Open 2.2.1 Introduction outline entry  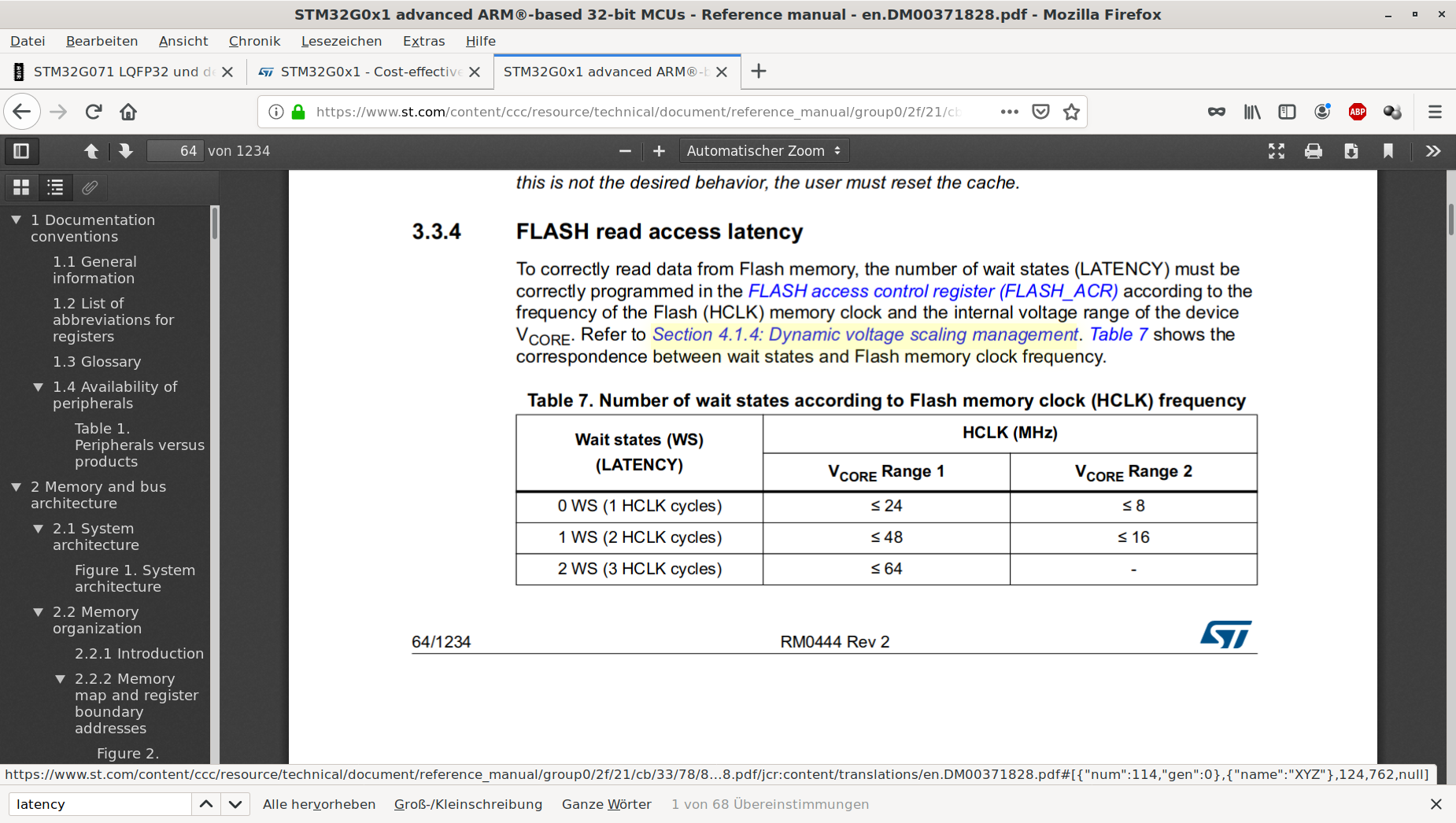(x=139, y=653)
